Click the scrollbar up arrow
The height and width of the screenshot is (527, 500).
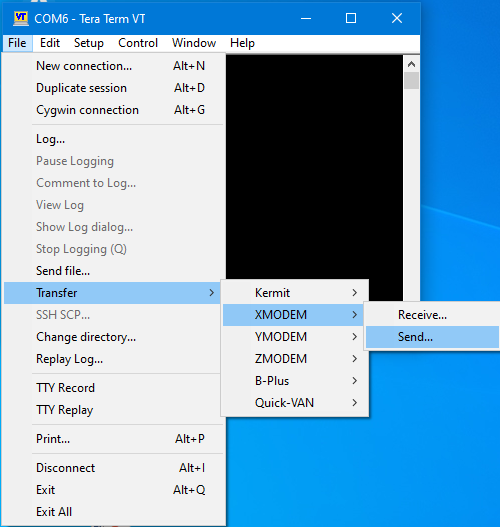[x=411, y=64]
